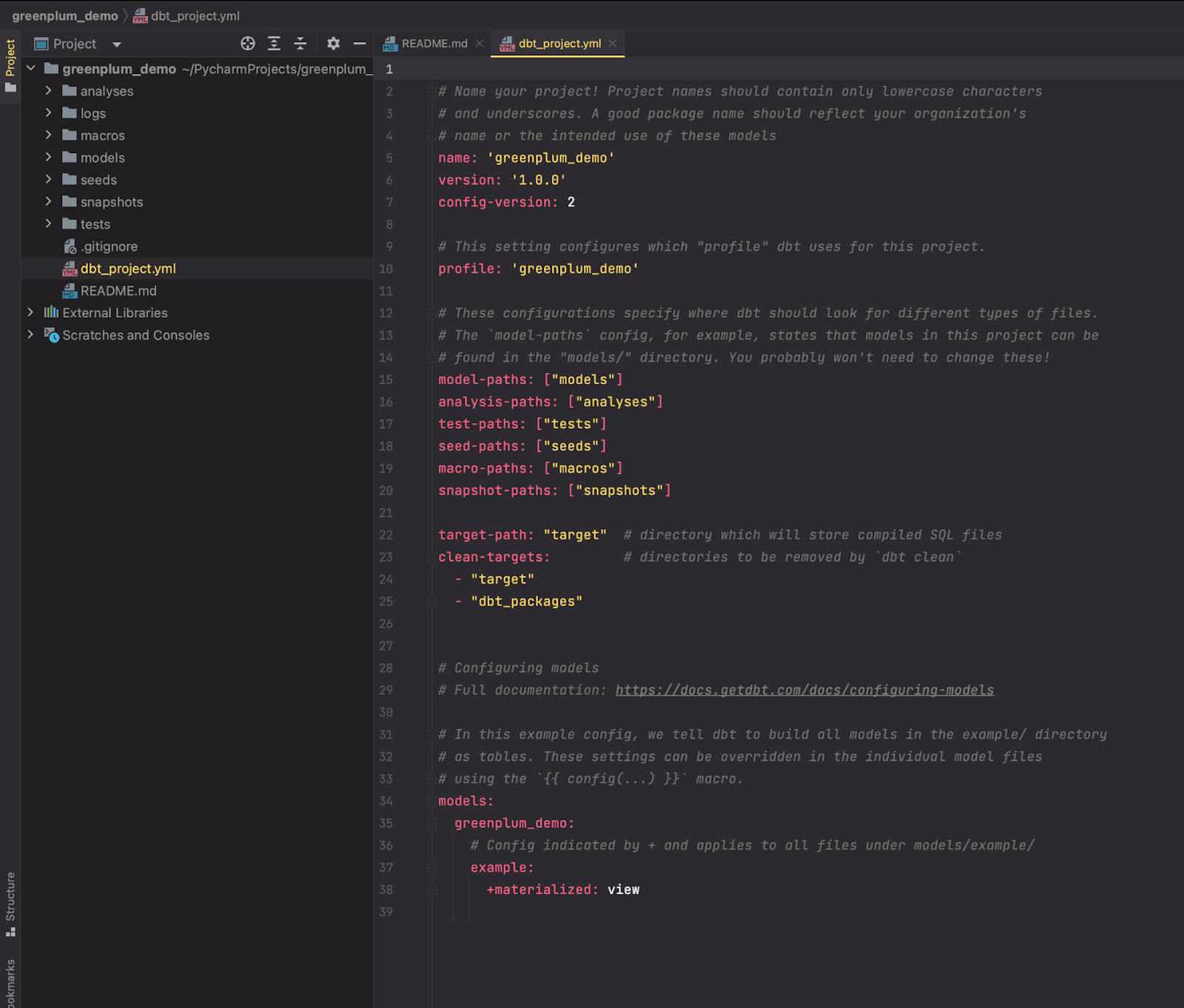Screen dimensions: 1184x1008
Task: Click line number 1 in the gutter
Action: (388, 69)
